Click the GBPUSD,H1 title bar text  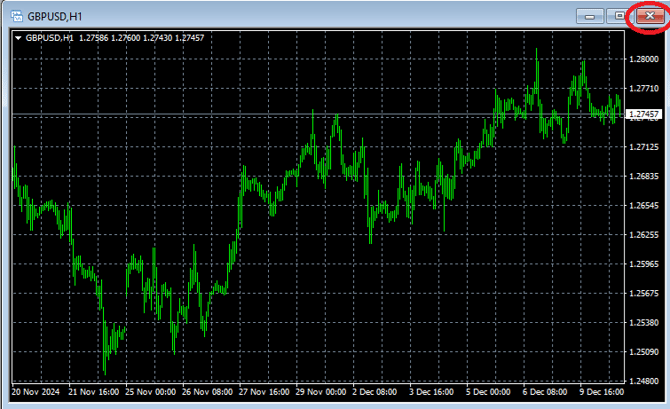[x=54, y=16]
